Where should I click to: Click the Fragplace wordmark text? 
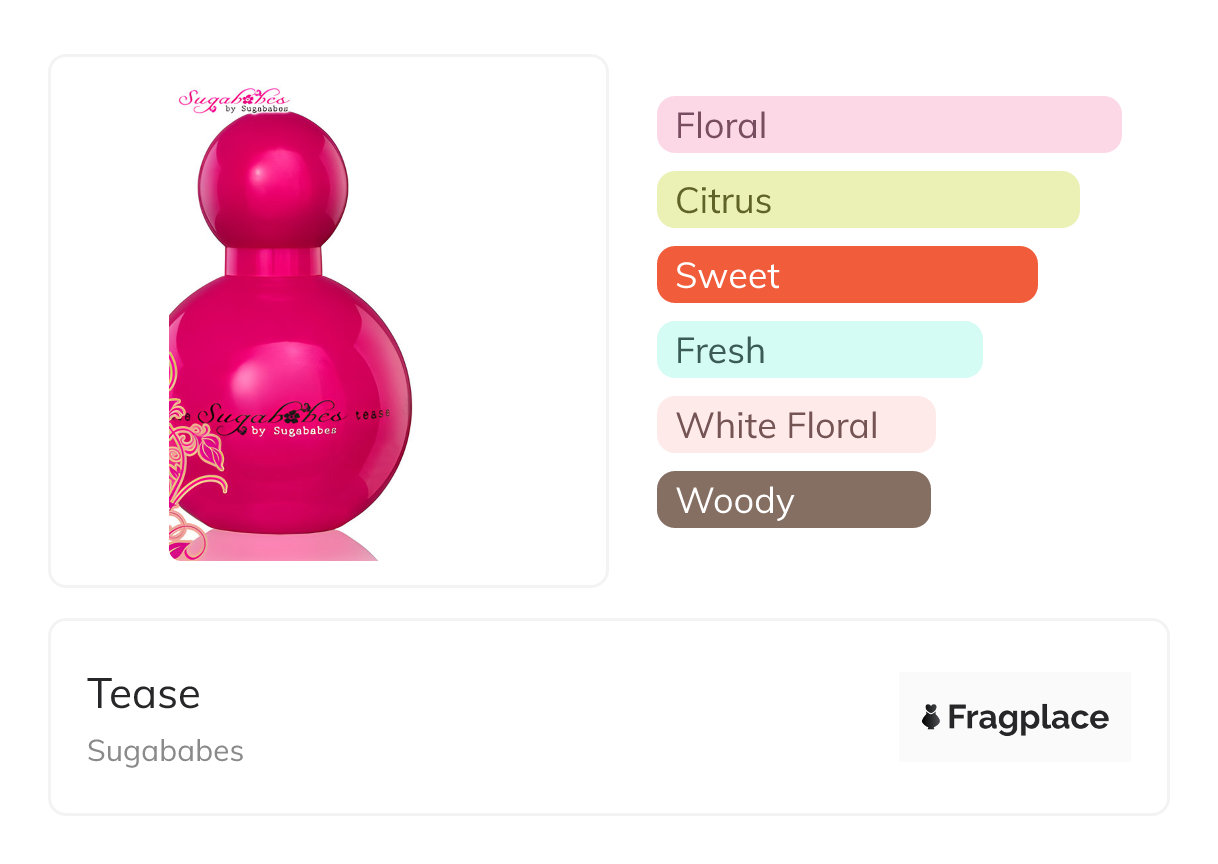(x=1028, y=718)
